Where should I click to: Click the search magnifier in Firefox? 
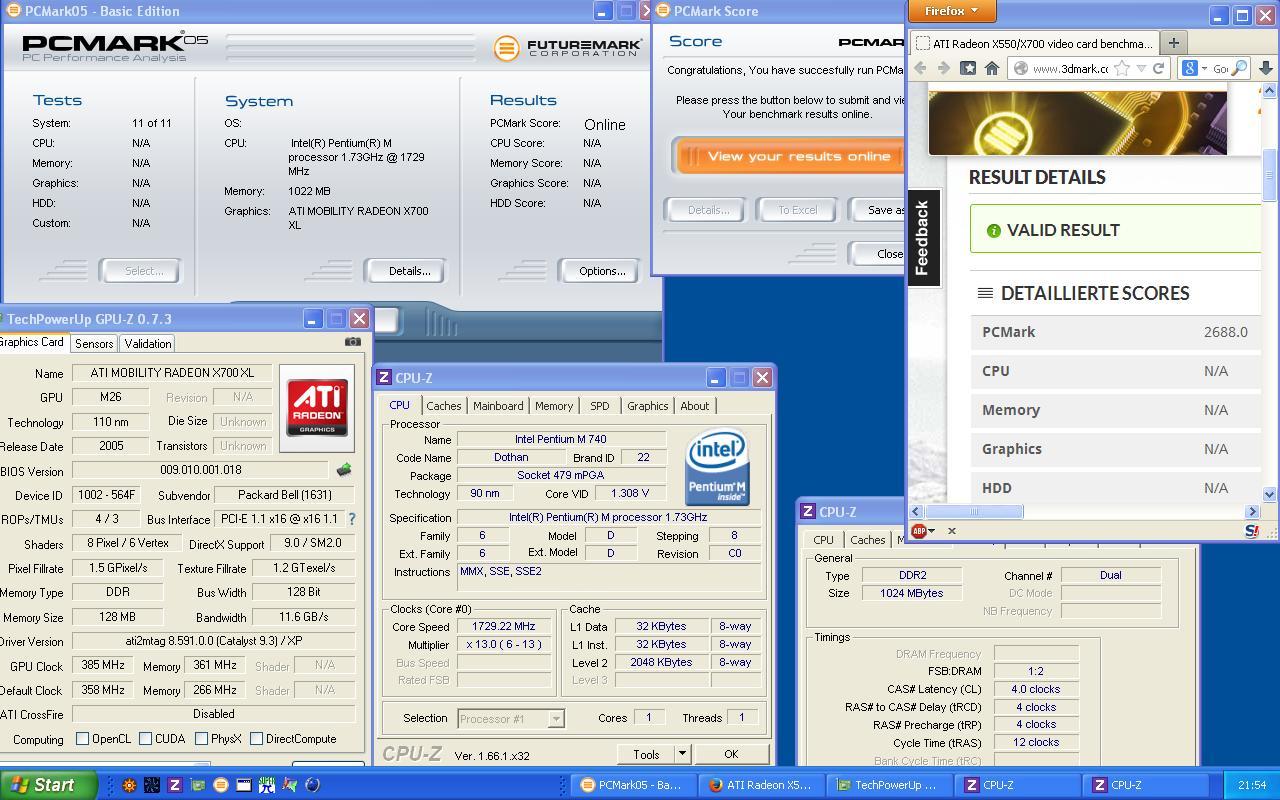tap(1238, 68)
